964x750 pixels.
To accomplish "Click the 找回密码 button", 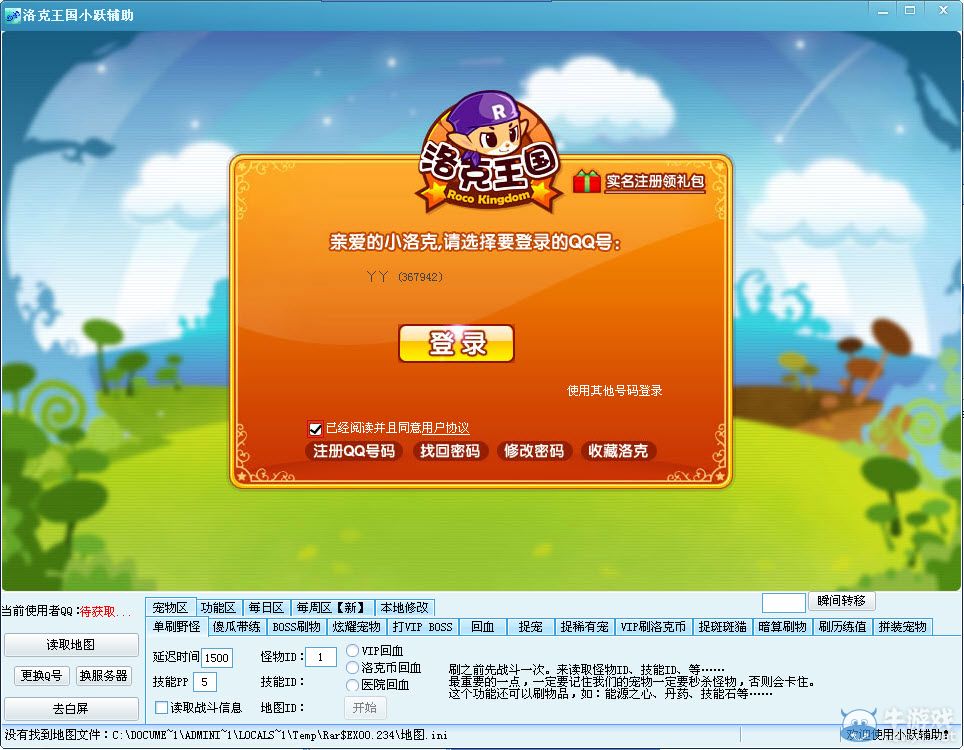I will coord(450,451).
